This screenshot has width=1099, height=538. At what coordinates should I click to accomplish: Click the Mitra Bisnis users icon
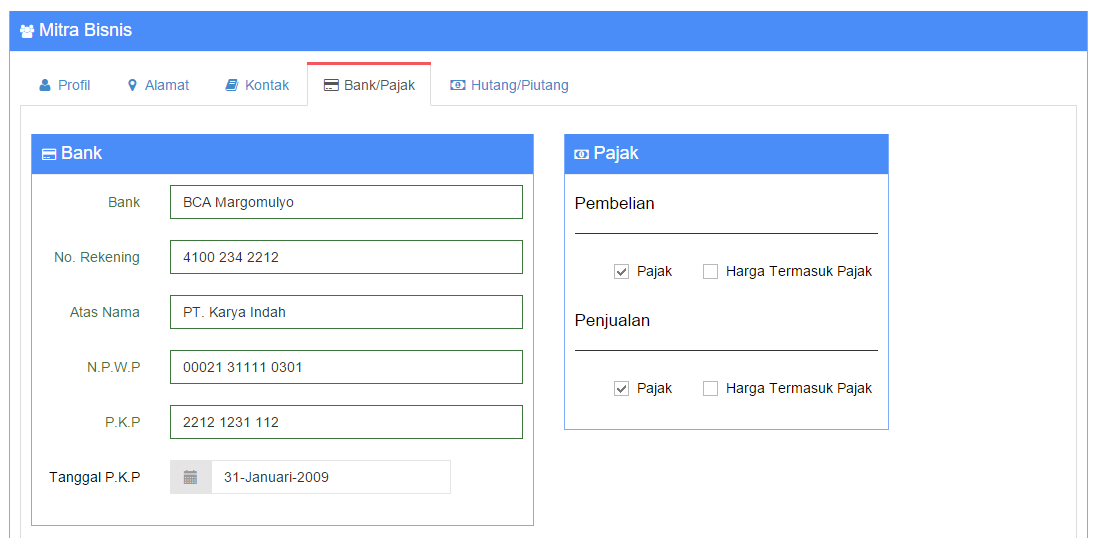coord(27,31)
